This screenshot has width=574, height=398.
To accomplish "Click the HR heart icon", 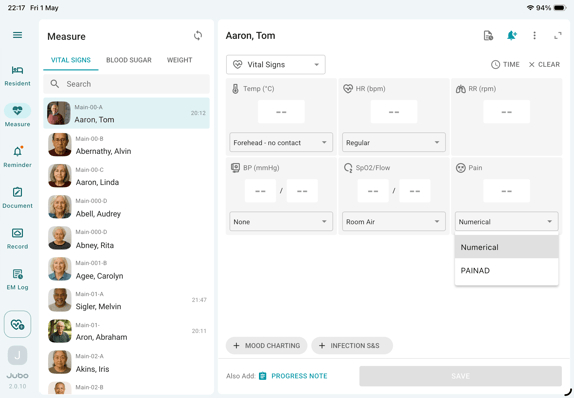I will click(348, 89).
